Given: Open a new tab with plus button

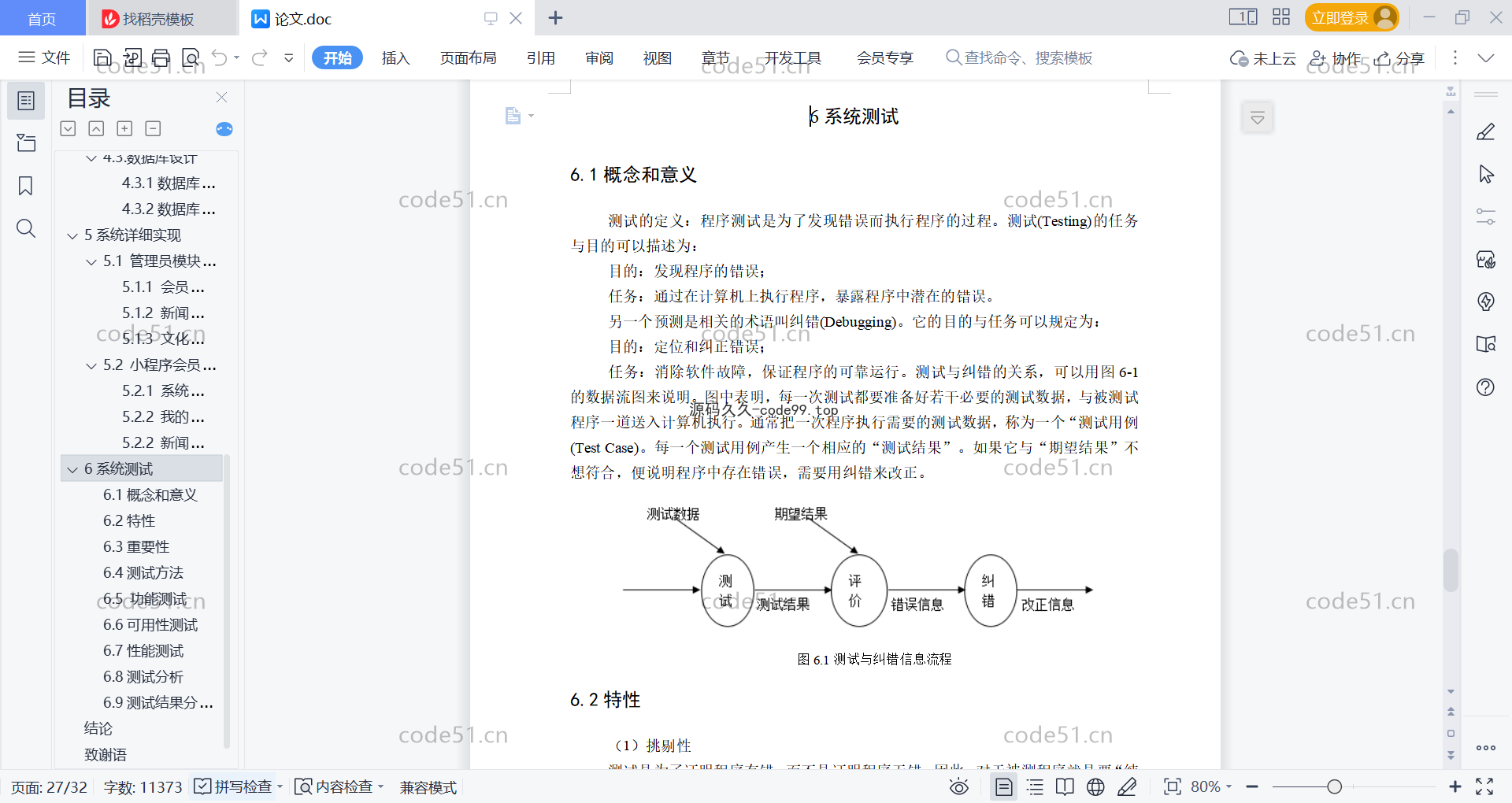Looking at the screenshot, I should (555, 17).
